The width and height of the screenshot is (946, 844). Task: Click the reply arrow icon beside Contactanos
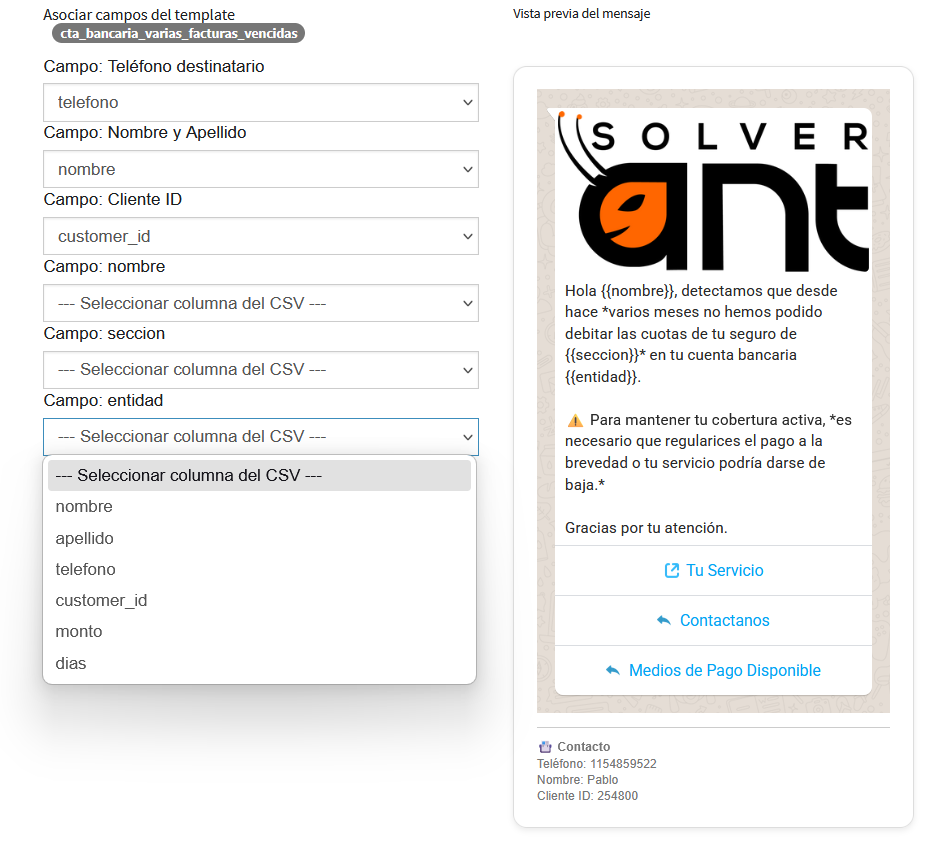(664, 620)
